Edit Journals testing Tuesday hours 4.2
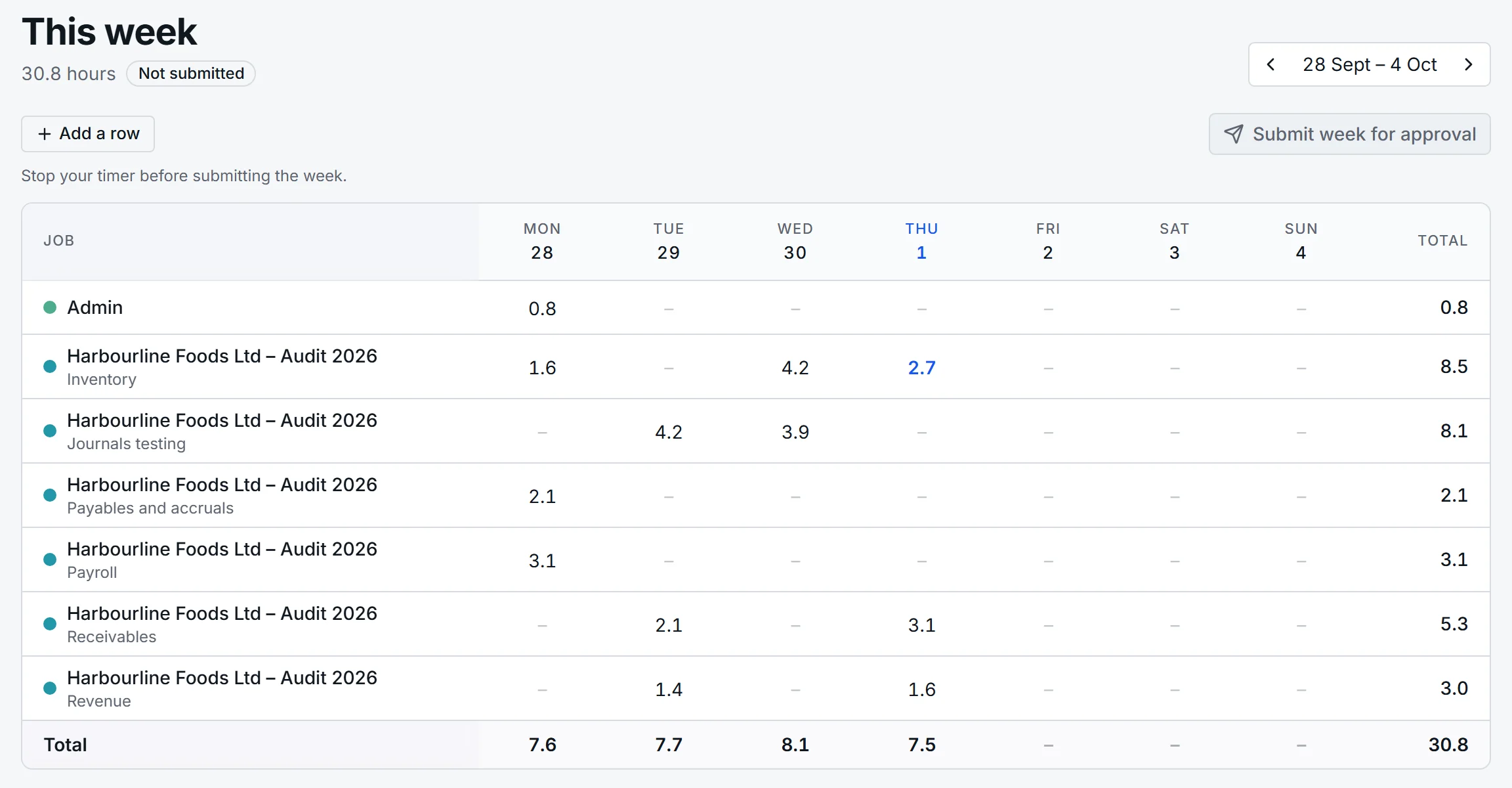 pos(669,431)
